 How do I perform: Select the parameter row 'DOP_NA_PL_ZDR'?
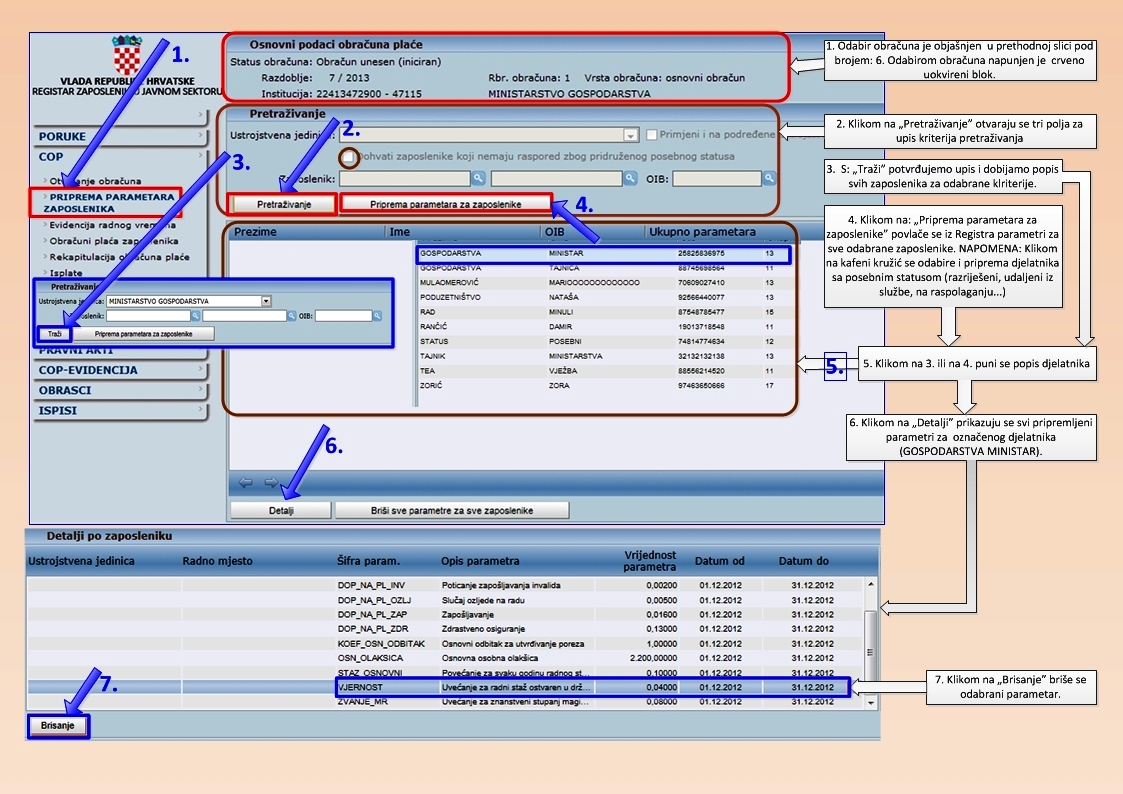pyautogui.click(x=445, y=629)
